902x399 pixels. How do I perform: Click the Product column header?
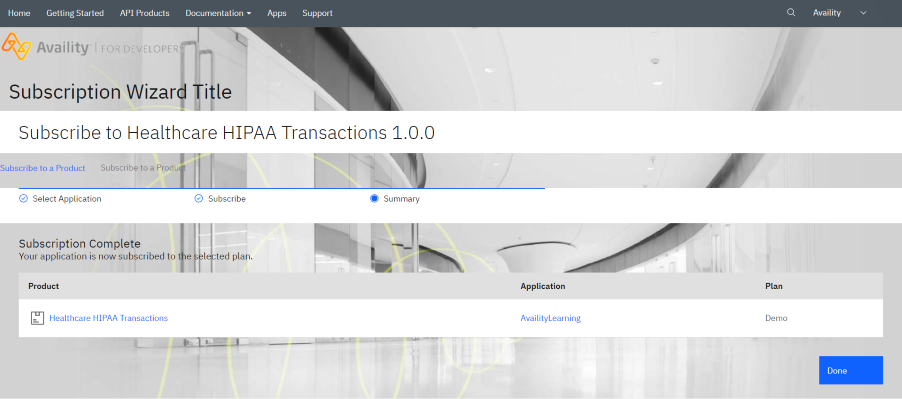tap(44, 286)
